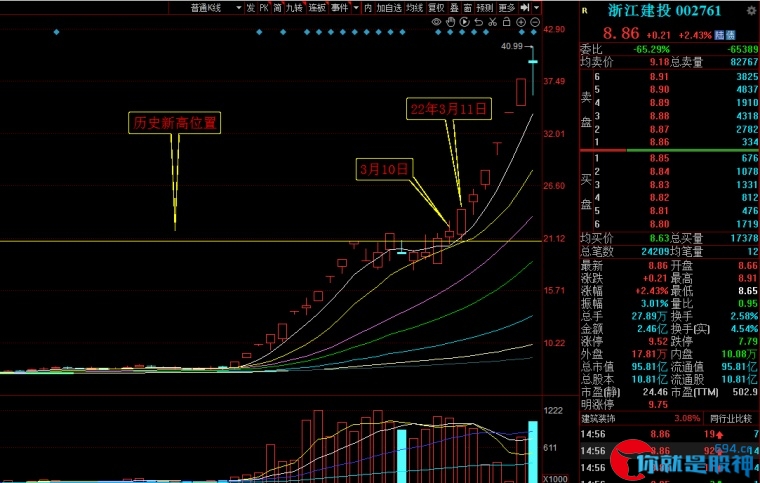Click the 1222 volume axis label
Screen dimensions: 760x483
554,411
